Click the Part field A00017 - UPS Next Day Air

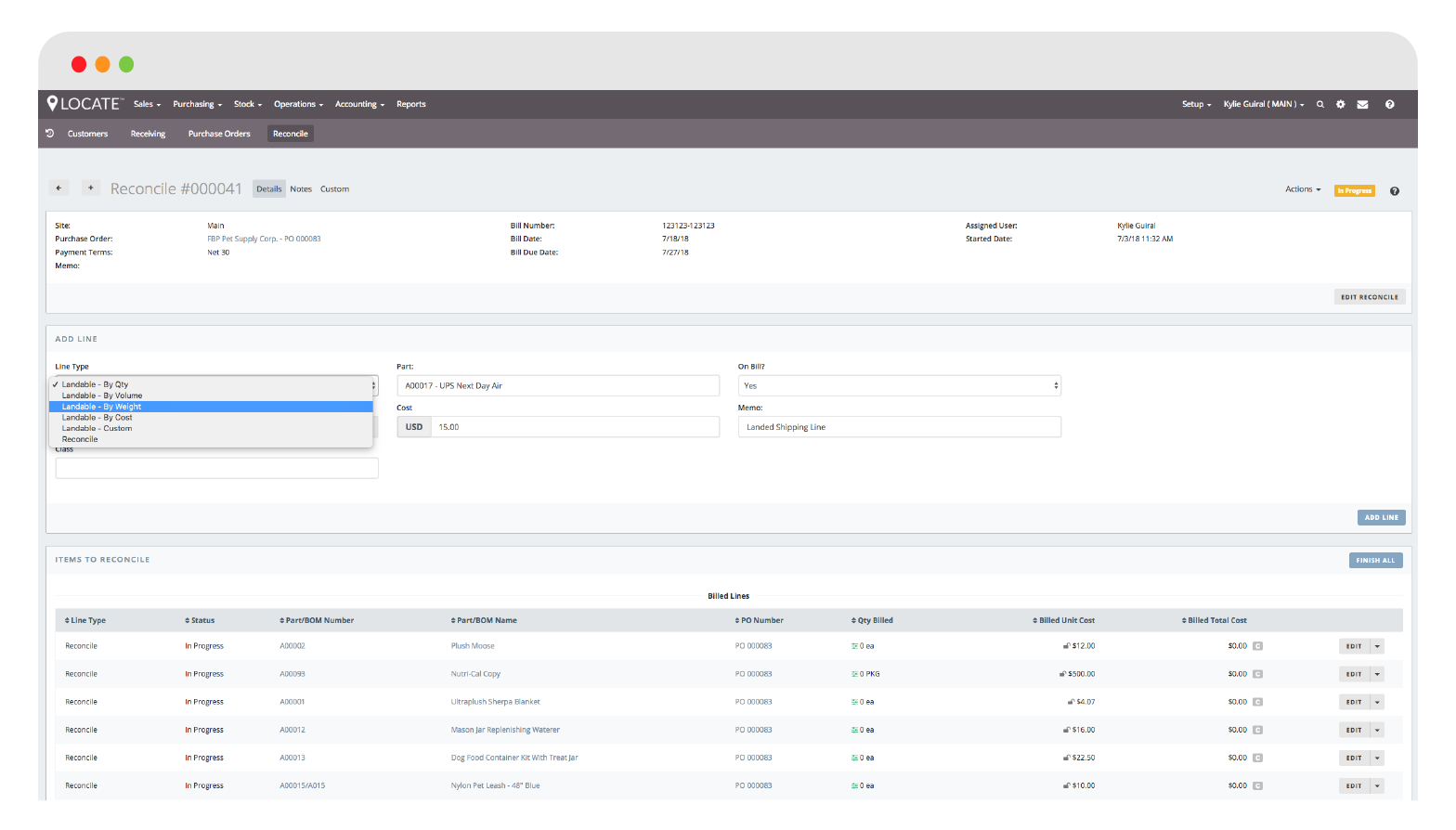pos(558,385)
